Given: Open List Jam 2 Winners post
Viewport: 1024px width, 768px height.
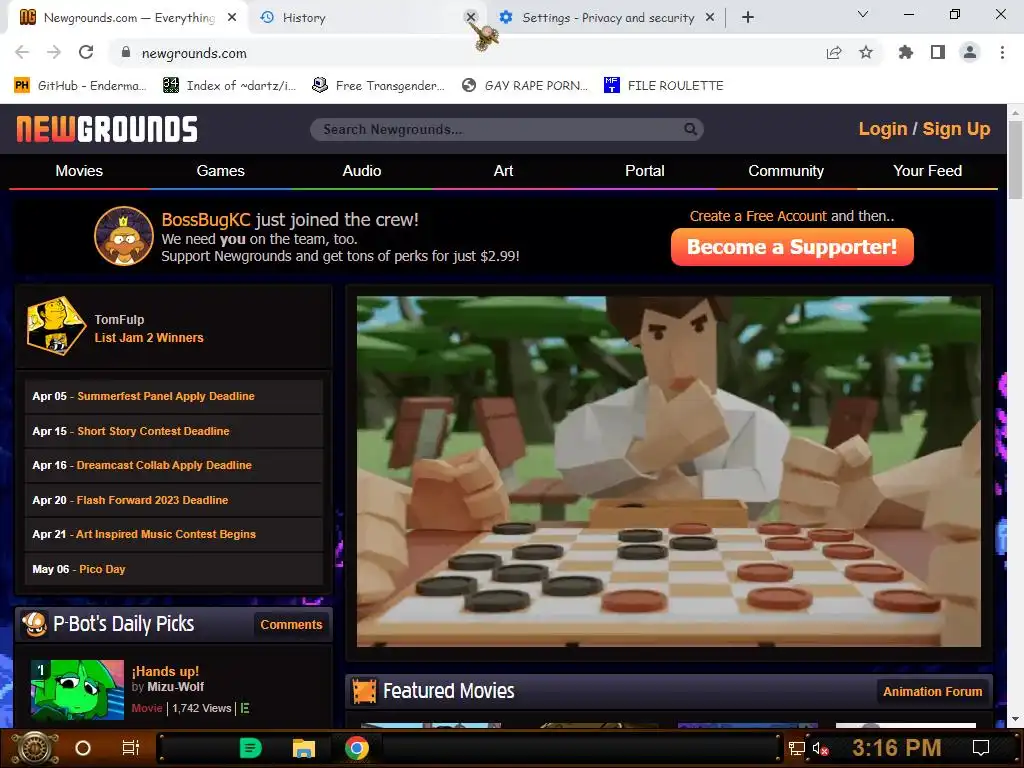Looking at the screenshot, I should pyautogui.click(x=149, y=338).
